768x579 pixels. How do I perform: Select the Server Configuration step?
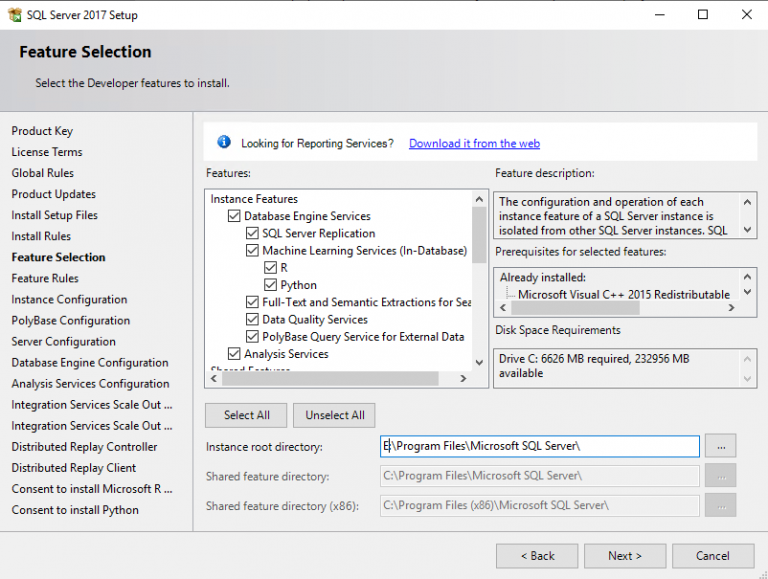(x=64, y=341)
